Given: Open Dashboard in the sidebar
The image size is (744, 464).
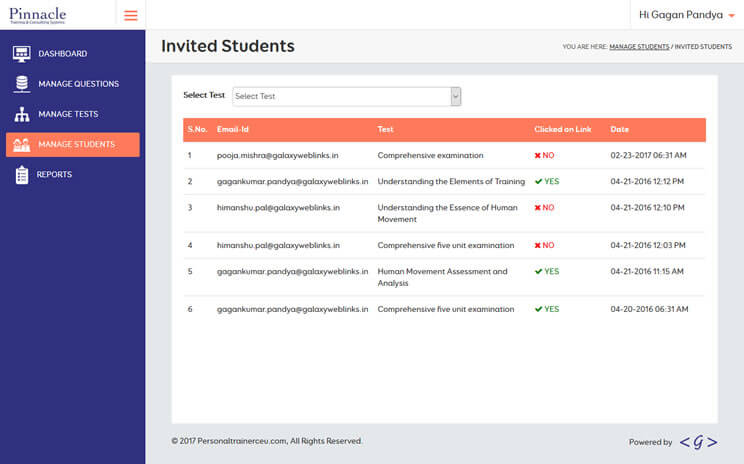Looking at the screenshot, I should click(73, 54).
